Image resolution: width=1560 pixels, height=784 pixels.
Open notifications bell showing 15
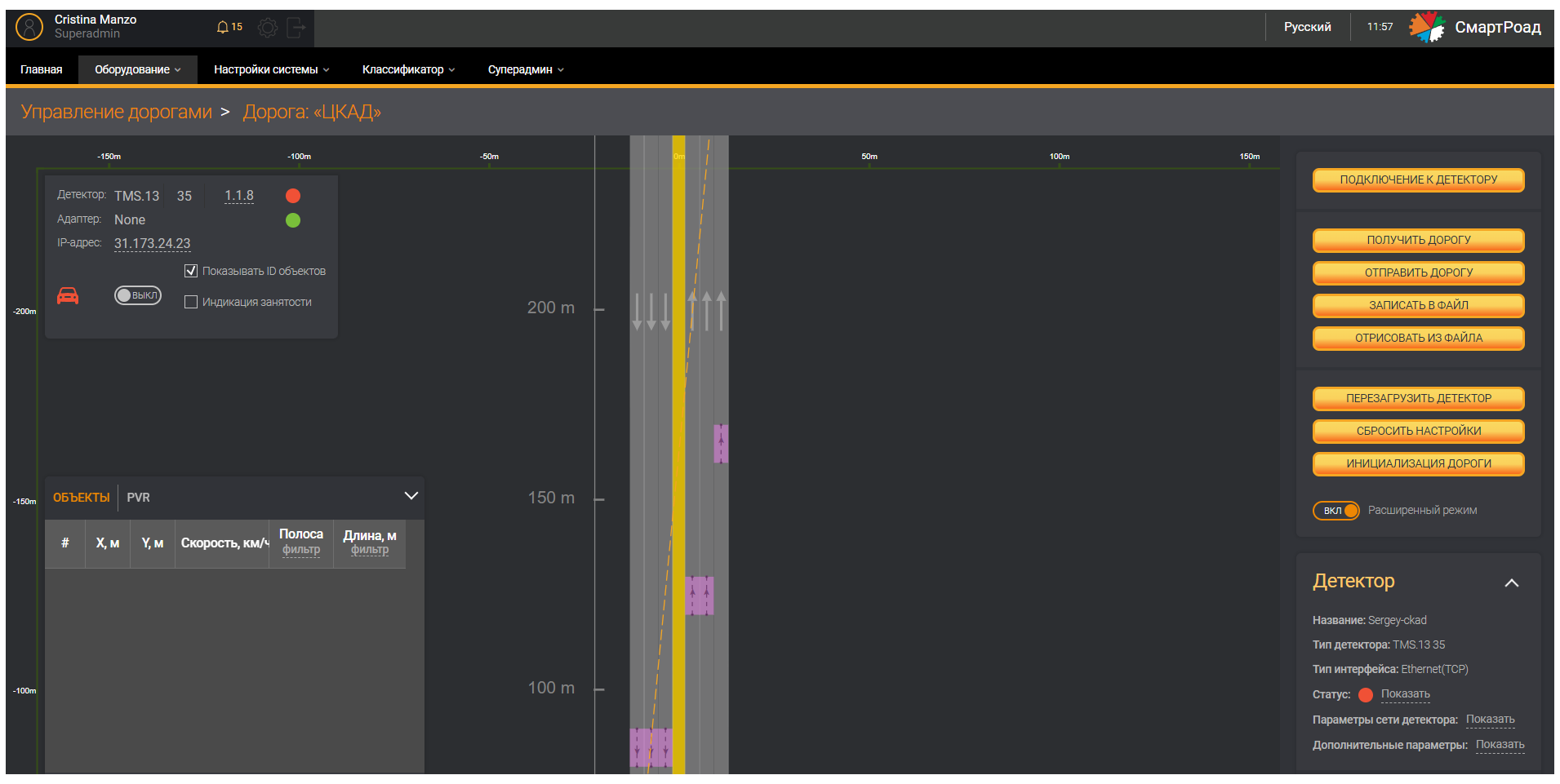pos(229,27)
